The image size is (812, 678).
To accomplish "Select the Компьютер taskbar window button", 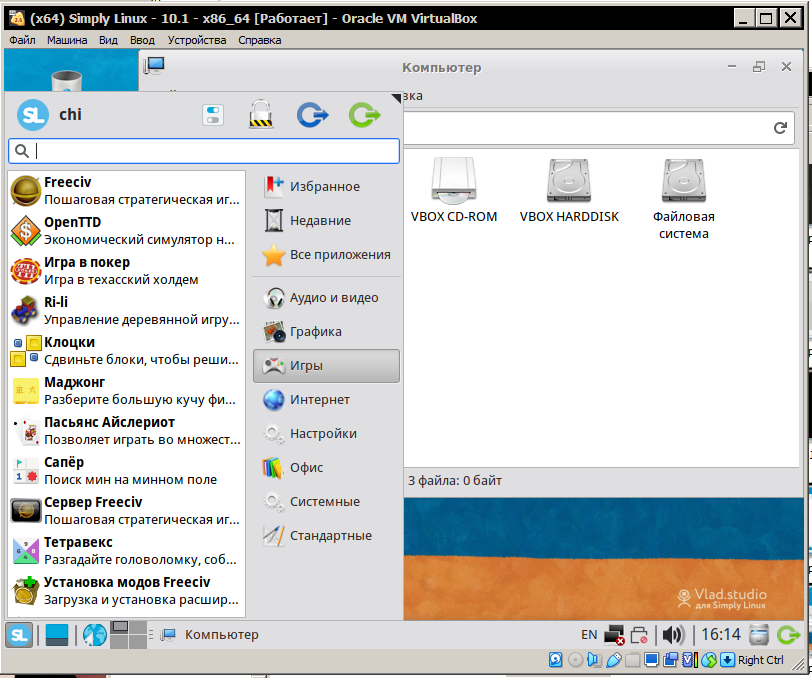I will (x=210, y=635).
